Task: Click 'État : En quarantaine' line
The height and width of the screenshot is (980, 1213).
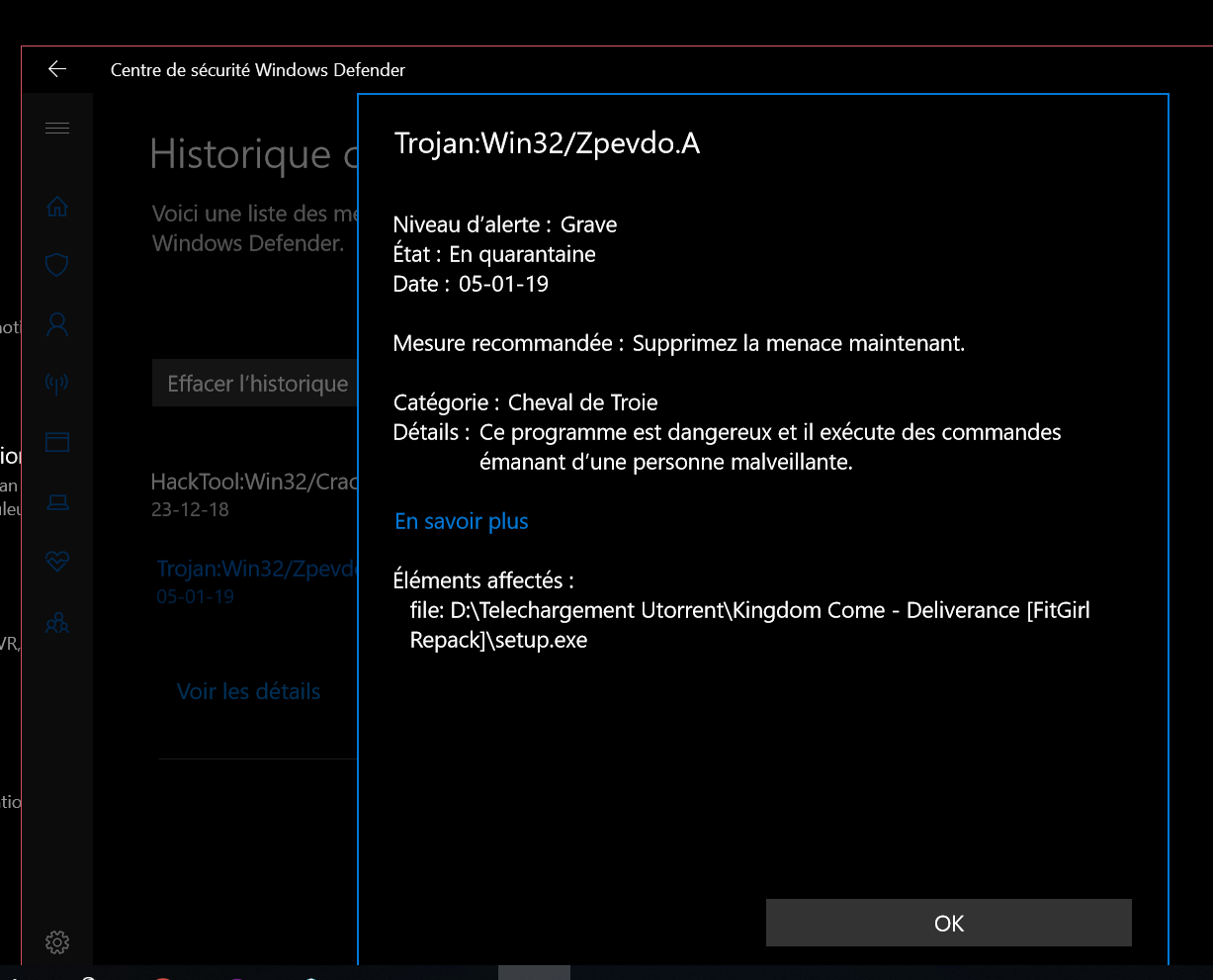Action: (x=494, y=254)
